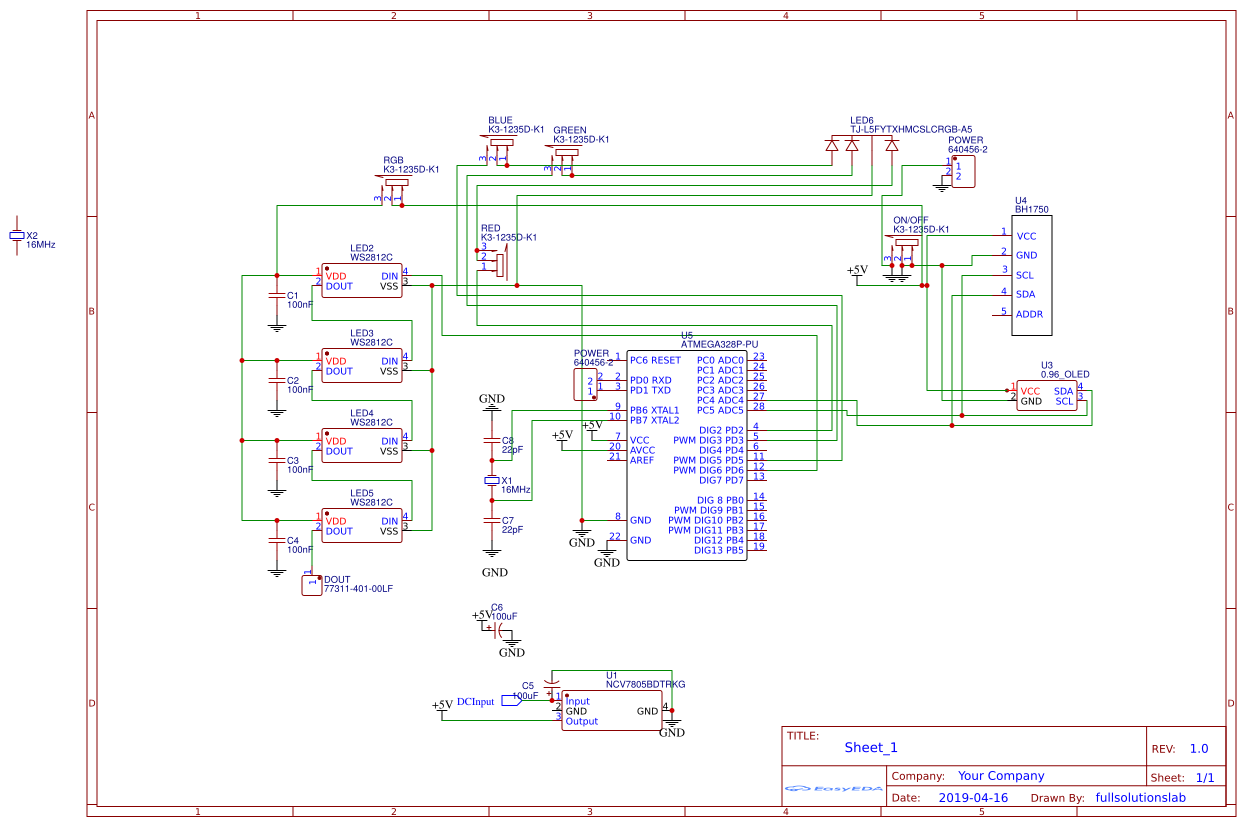
Task: Click the DCInput label near C5
Action: (x=475, y=701)
